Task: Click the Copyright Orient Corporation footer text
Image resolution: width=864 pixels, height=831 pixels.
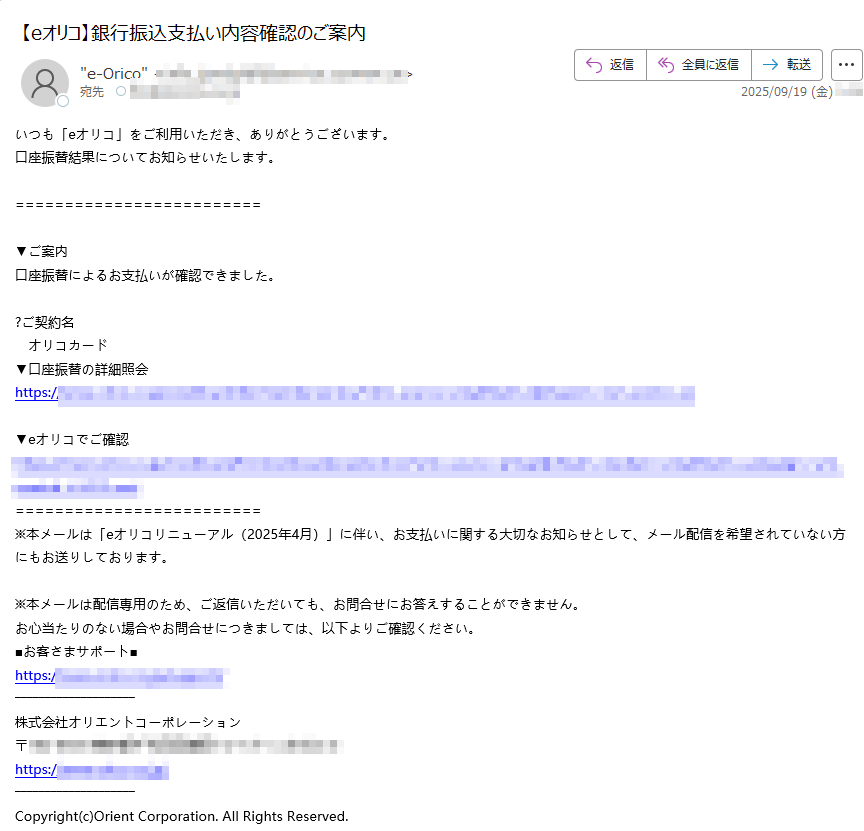Action: (181, 816)
